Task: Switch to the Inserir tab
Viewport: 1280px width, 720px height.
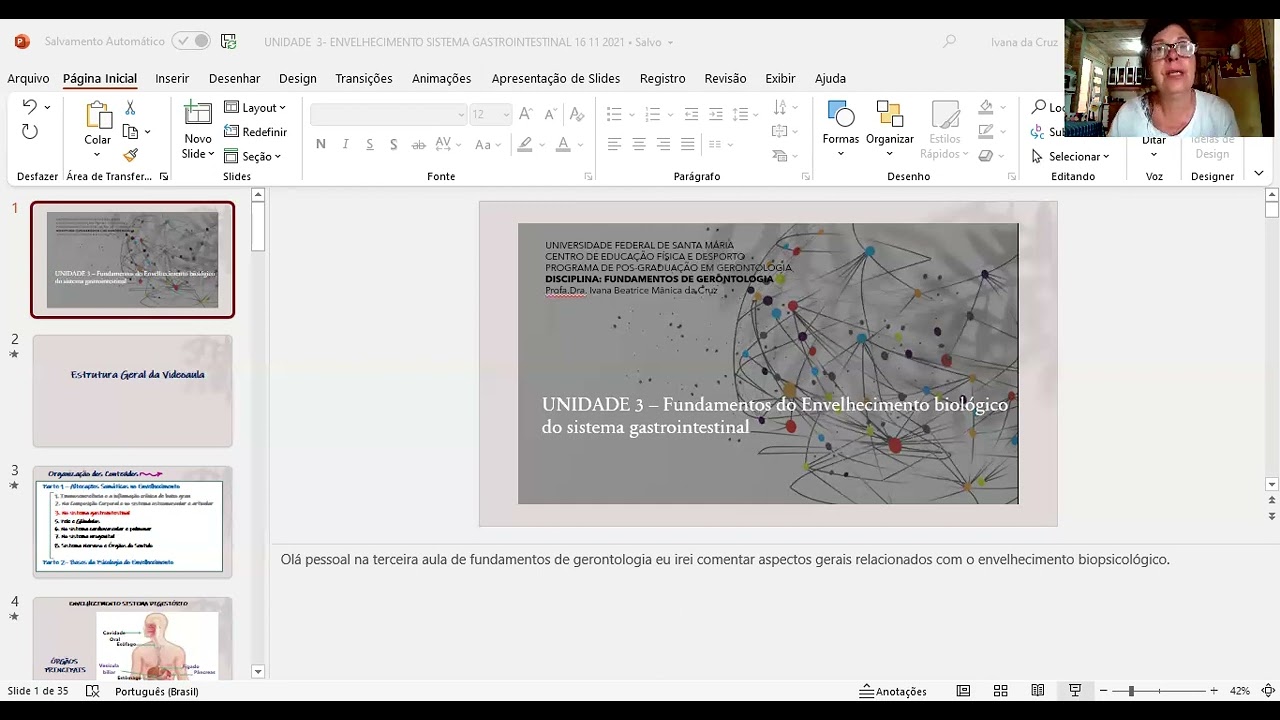Action: pos(172,78)
